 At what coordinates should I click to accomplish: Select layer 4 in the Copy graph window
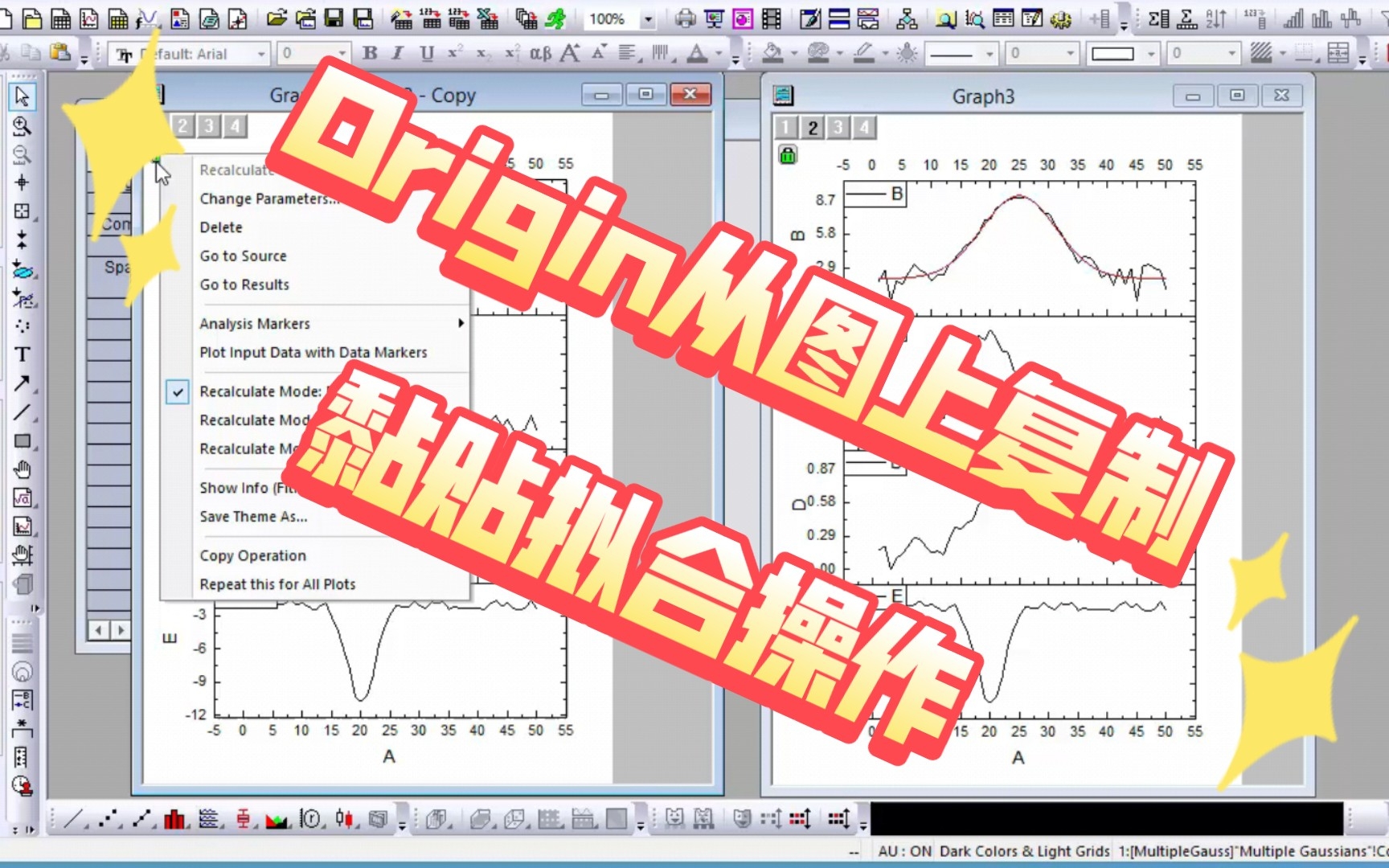[x=235, y=125]
